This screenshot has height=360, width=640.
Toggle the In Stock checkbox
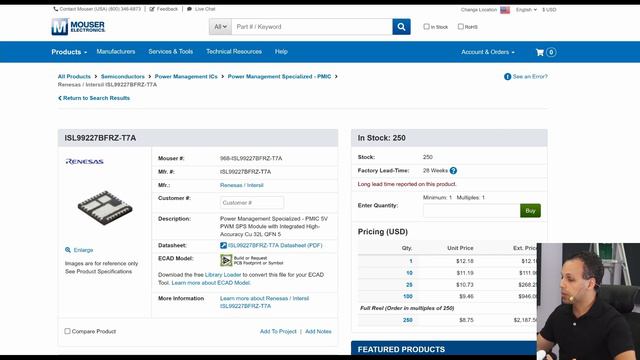click(x=427, y=27)
